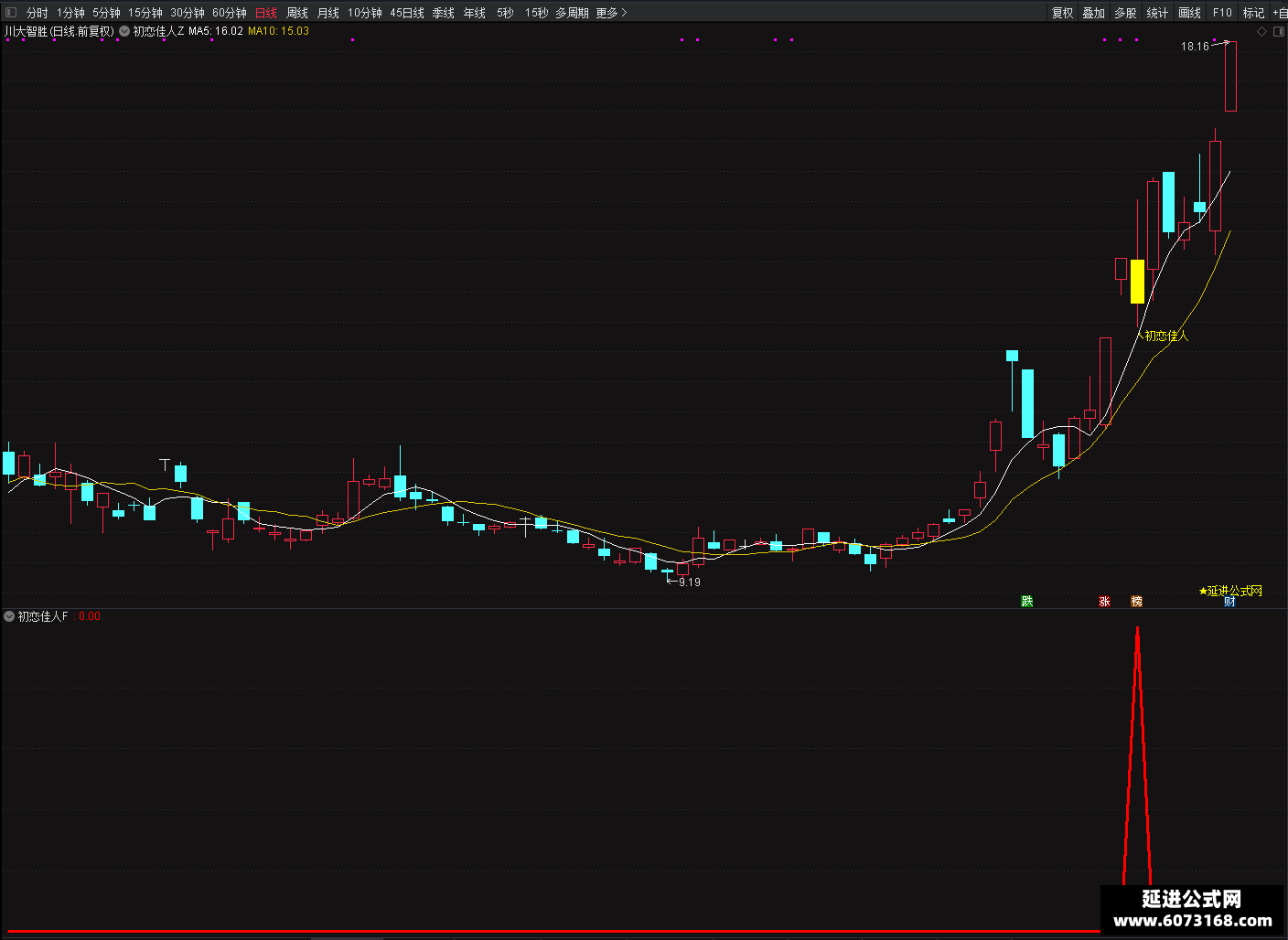Open the F10 company info
The image size is (1288, 940).
tap(1222, 13)
